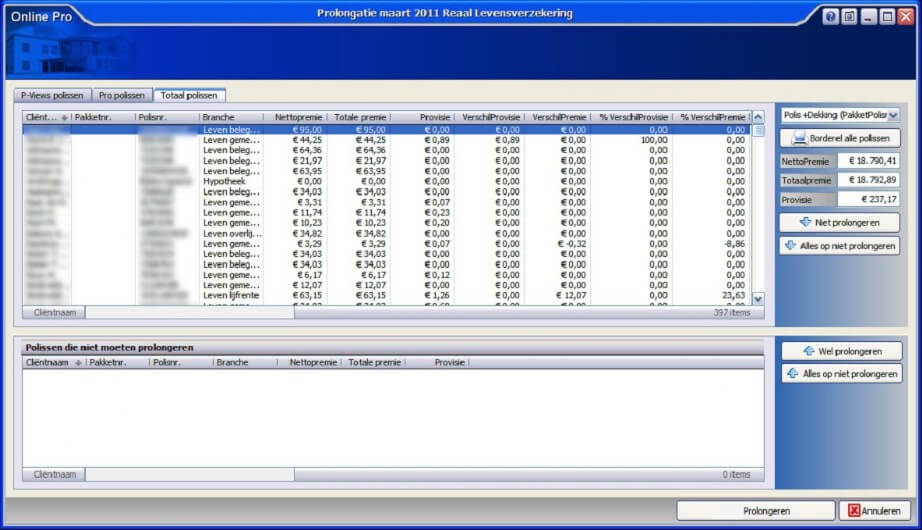Click the Prolongeren button
This screenshot has height=530, width=922.
[x=756, y=511]
